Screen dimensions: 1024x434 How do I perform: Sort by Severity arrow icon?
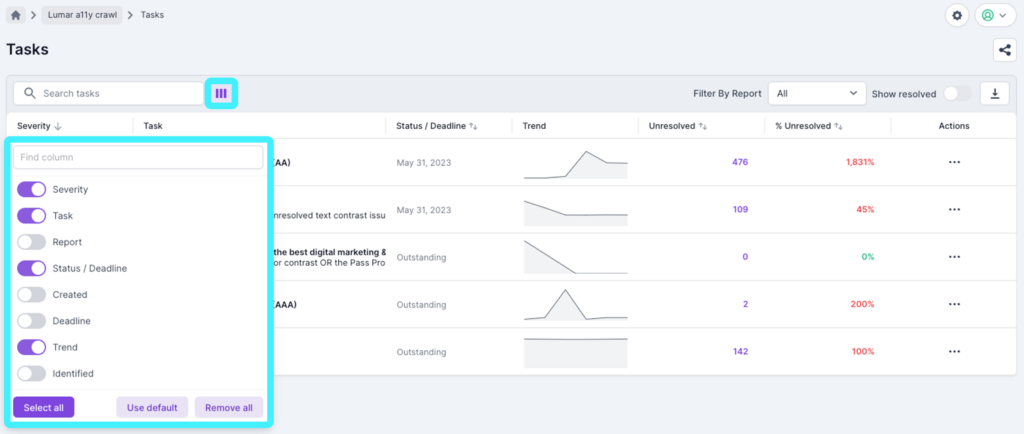(x=57, y=126)
